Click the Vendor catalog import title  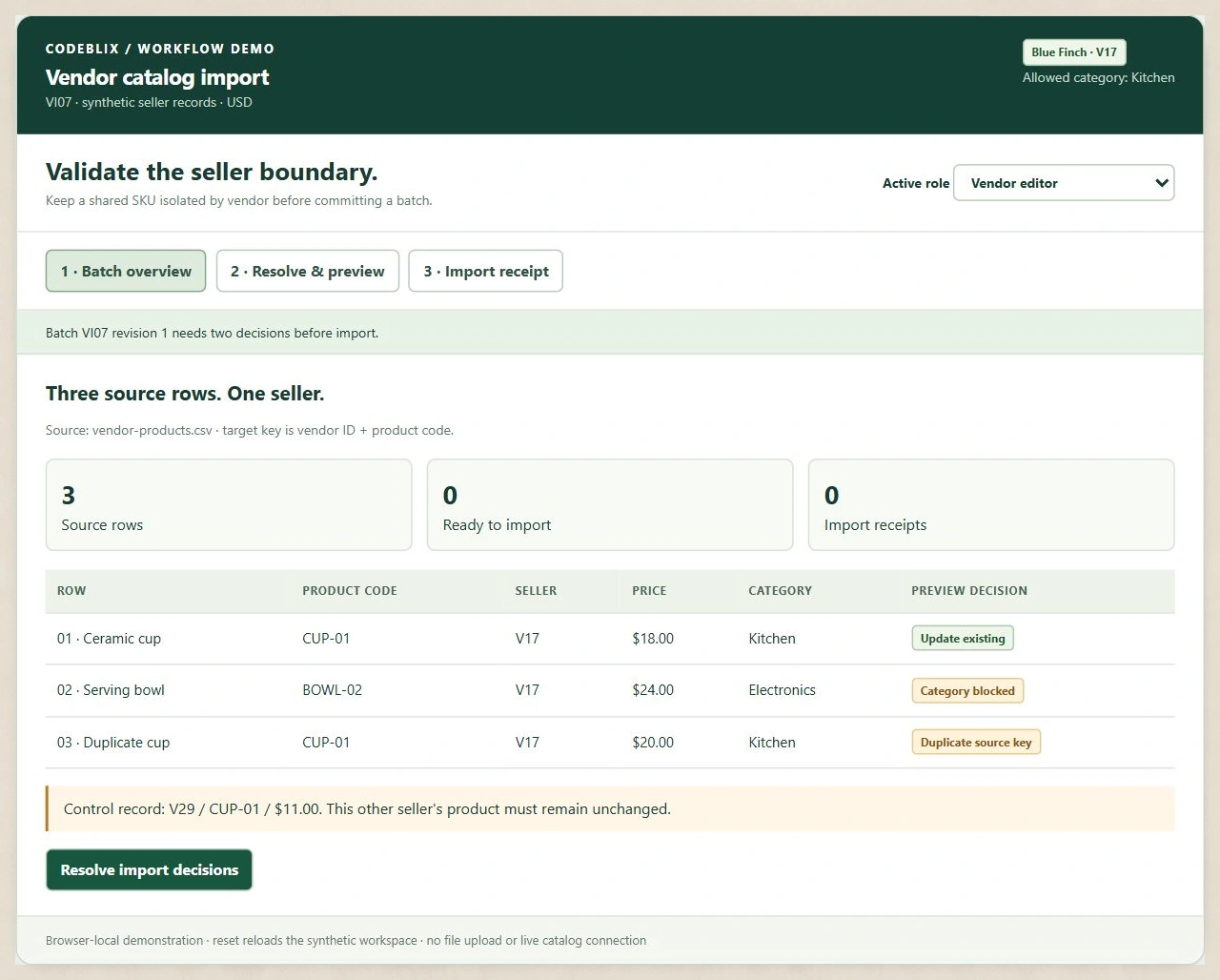157,77
